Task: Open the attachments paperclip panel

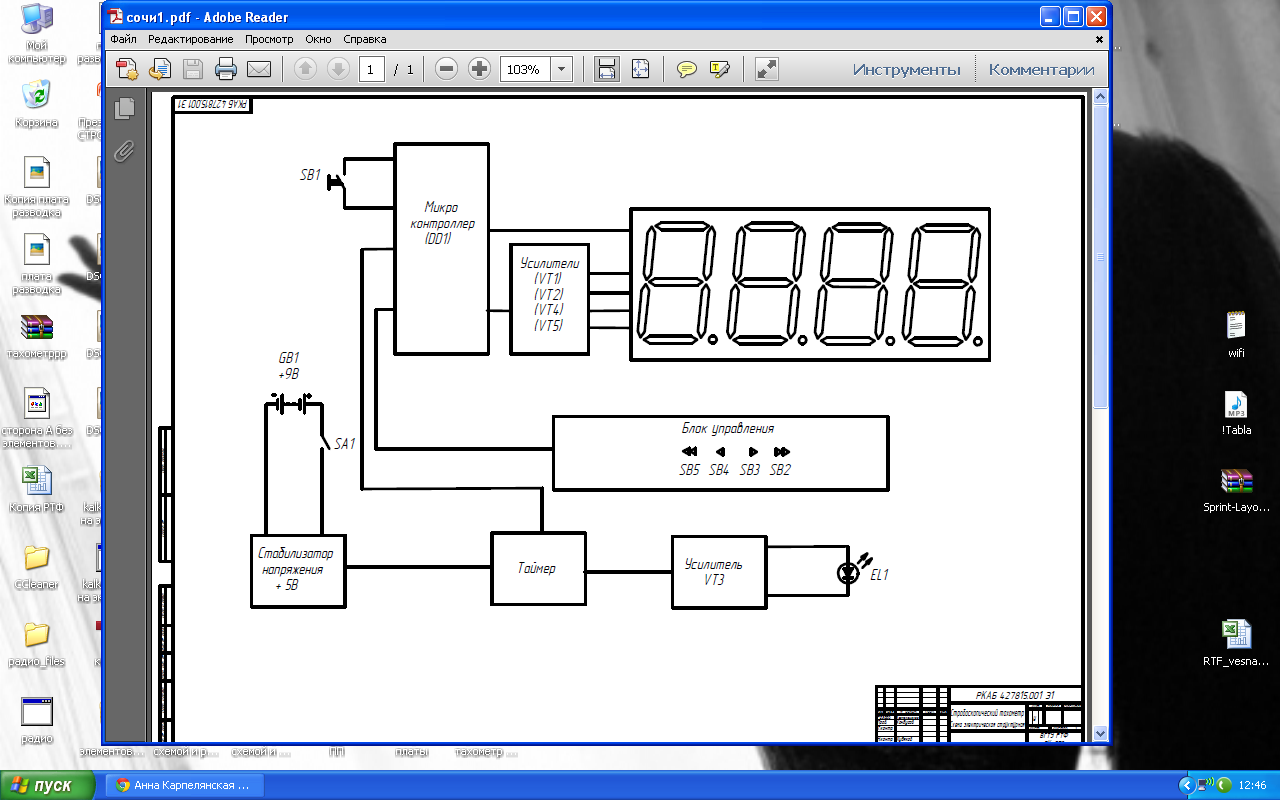Action: [125, 150]
